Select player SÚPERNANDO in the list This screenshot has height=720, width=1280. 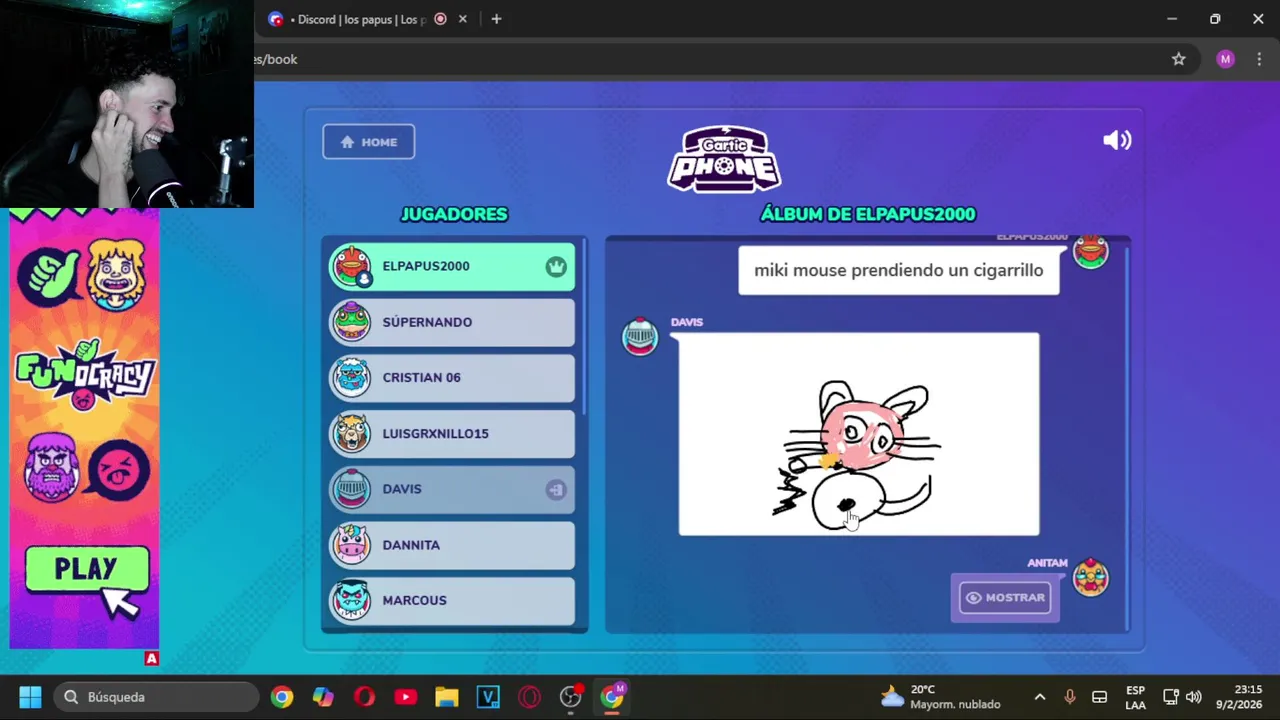pos(452,322)
